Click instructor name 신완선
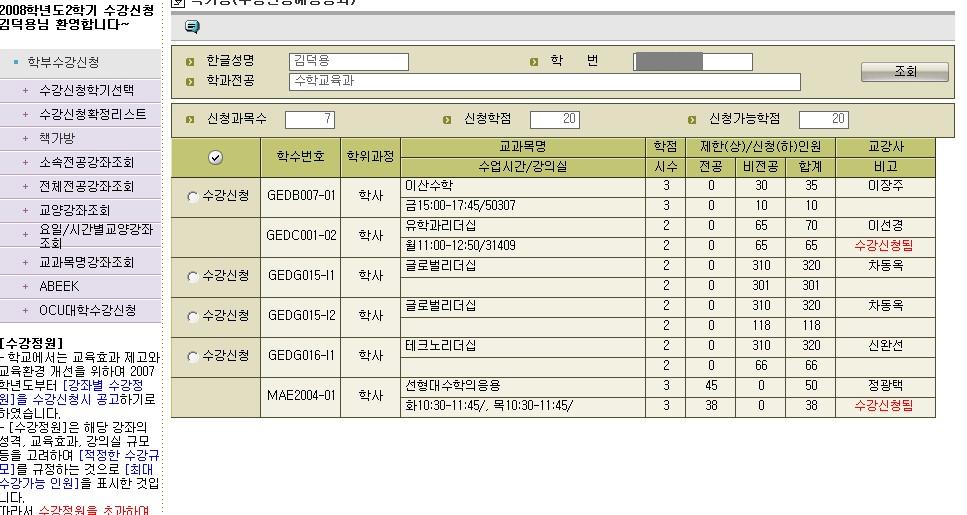Viewport: 967px width, 515px height. 885,346
